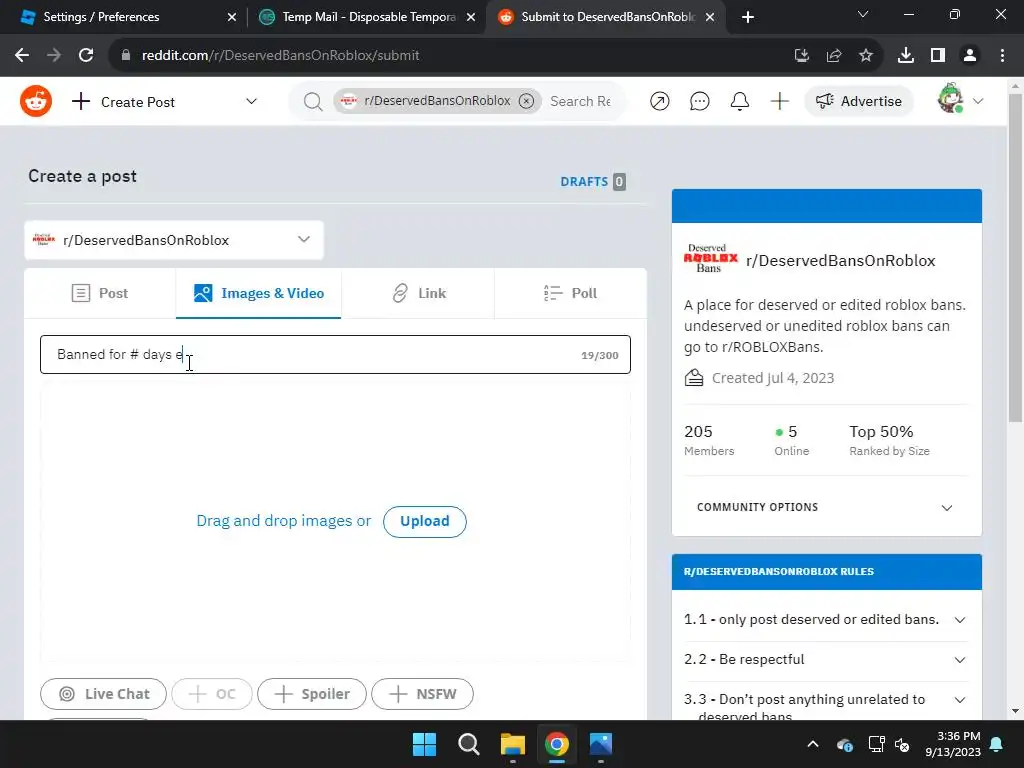Screen dimensions: 1024x768
Task: Open Chrome three-dot menu
Action: point(1002,56)
